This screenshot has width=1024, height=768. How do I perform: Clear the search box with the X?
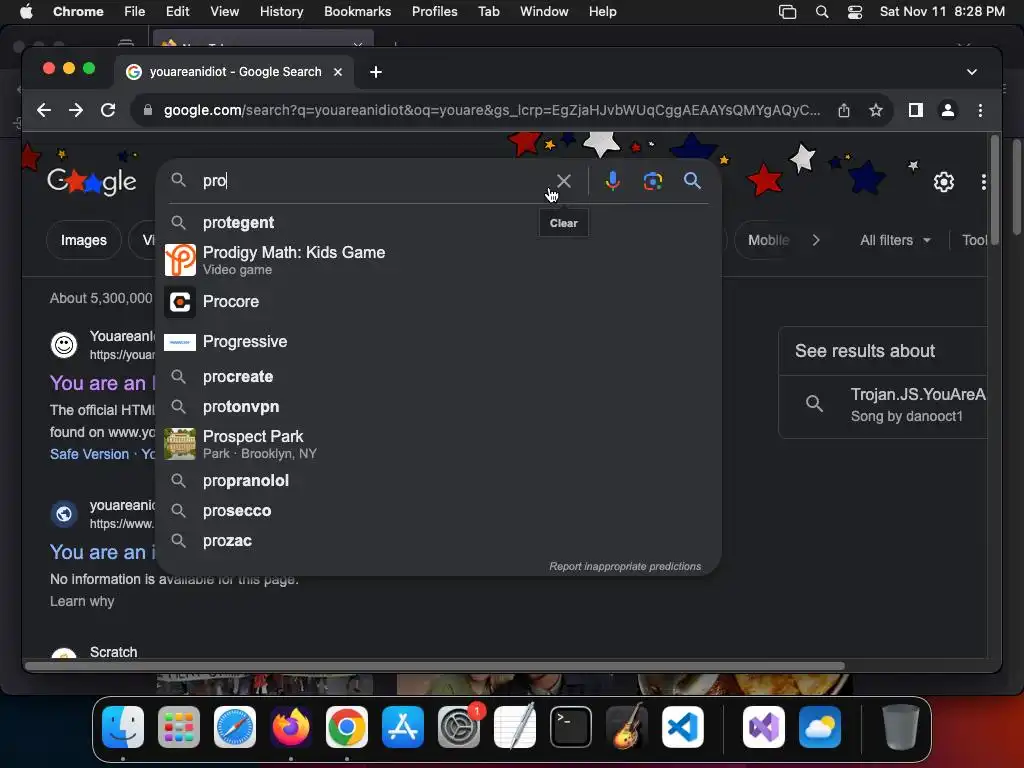point(564,181)
